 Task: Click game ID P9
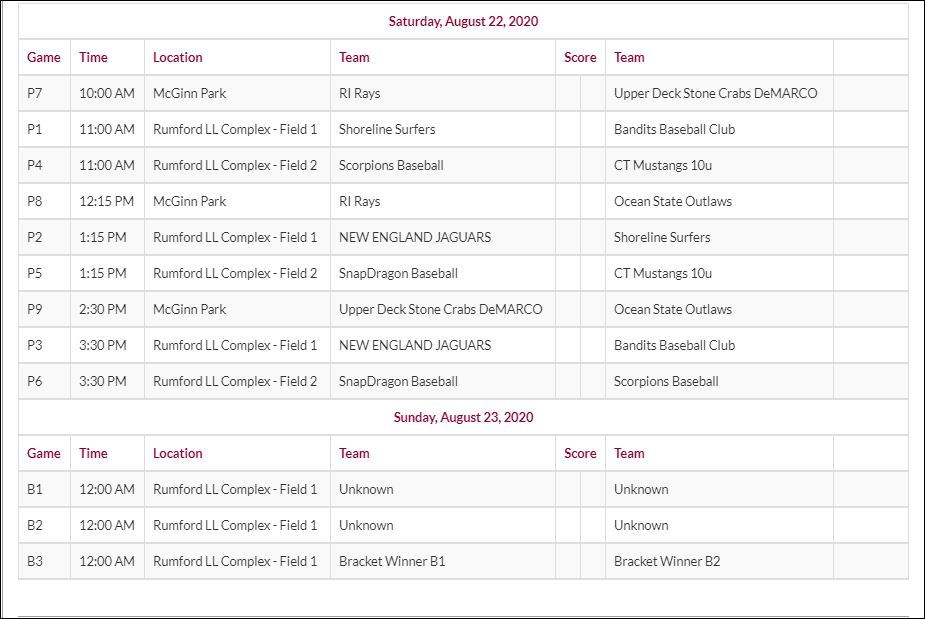coord(35,309)
